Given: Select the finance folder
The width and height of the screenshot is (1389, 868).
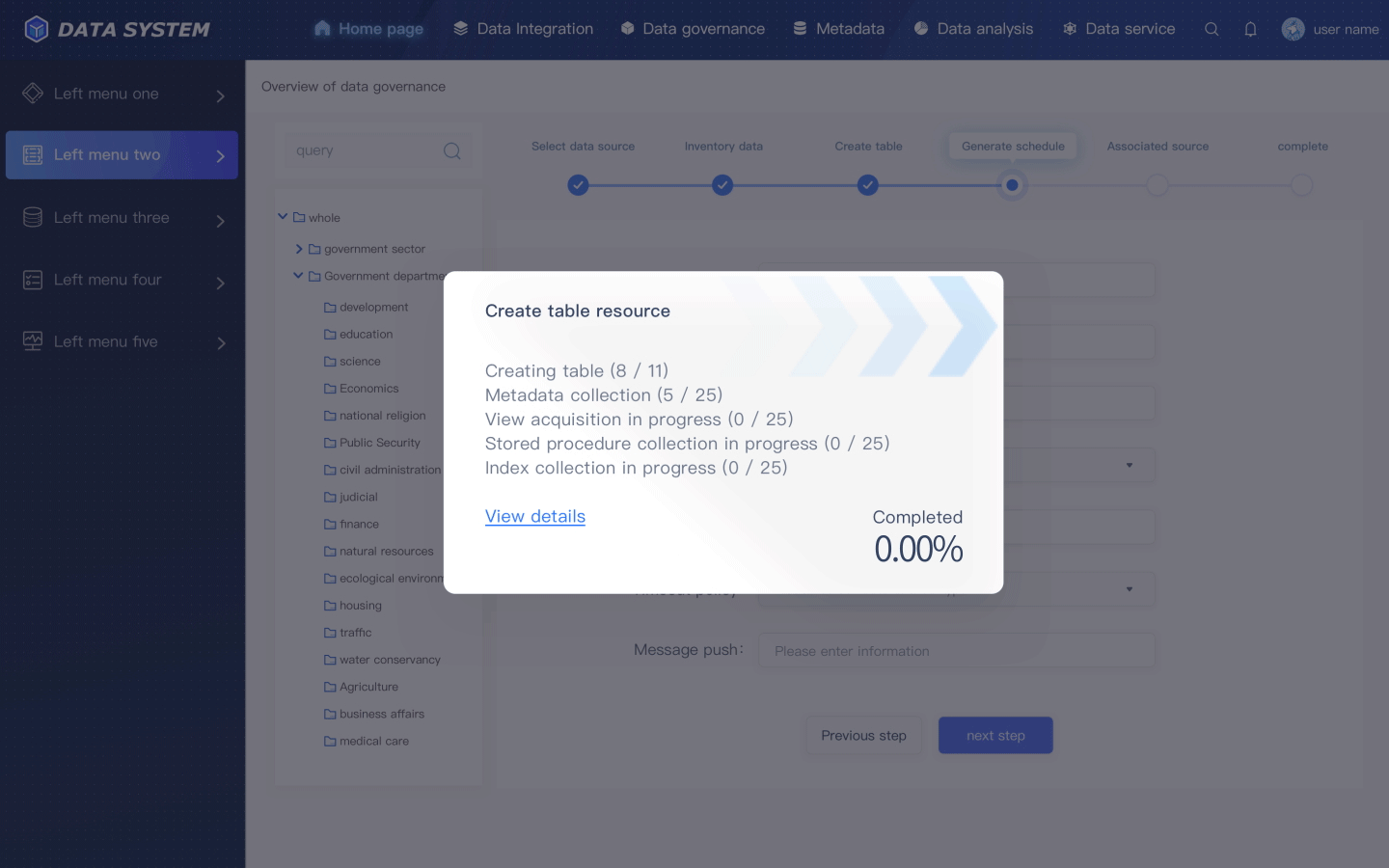Looking at the screenshot, I should (352, 524).
